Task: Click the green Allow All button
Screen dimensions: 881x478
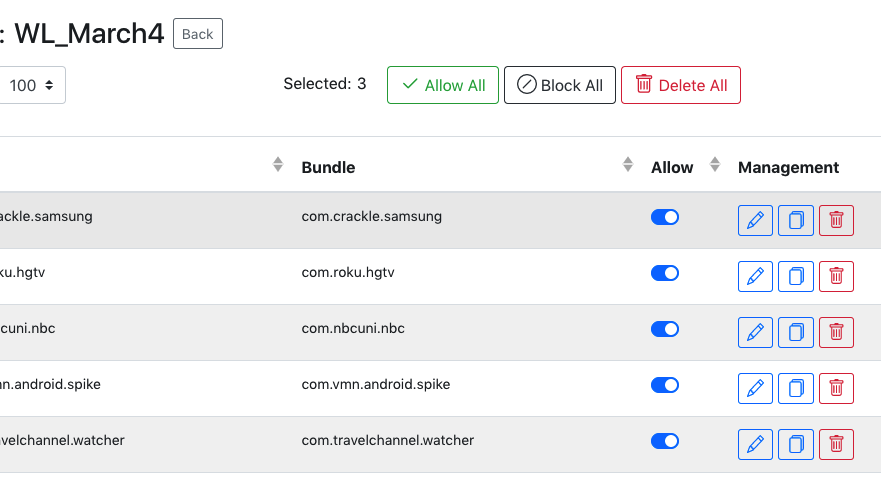Action: (x=443, y=85)
